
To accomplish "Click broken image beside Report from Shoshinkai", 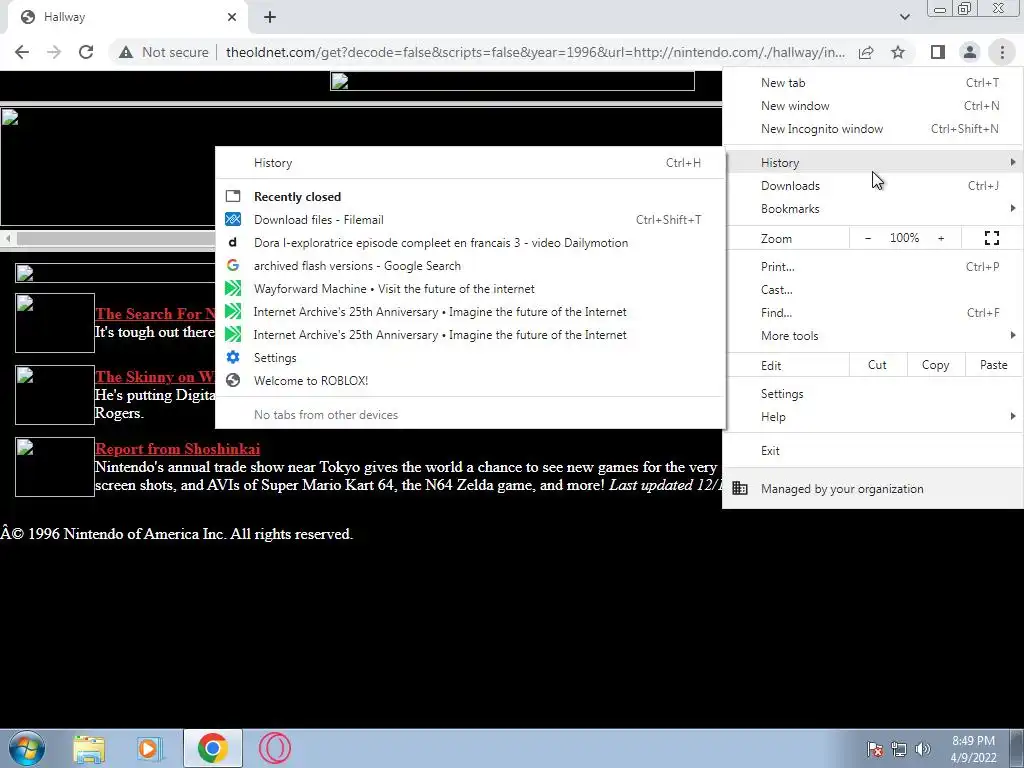I will [x=55, y=467].
